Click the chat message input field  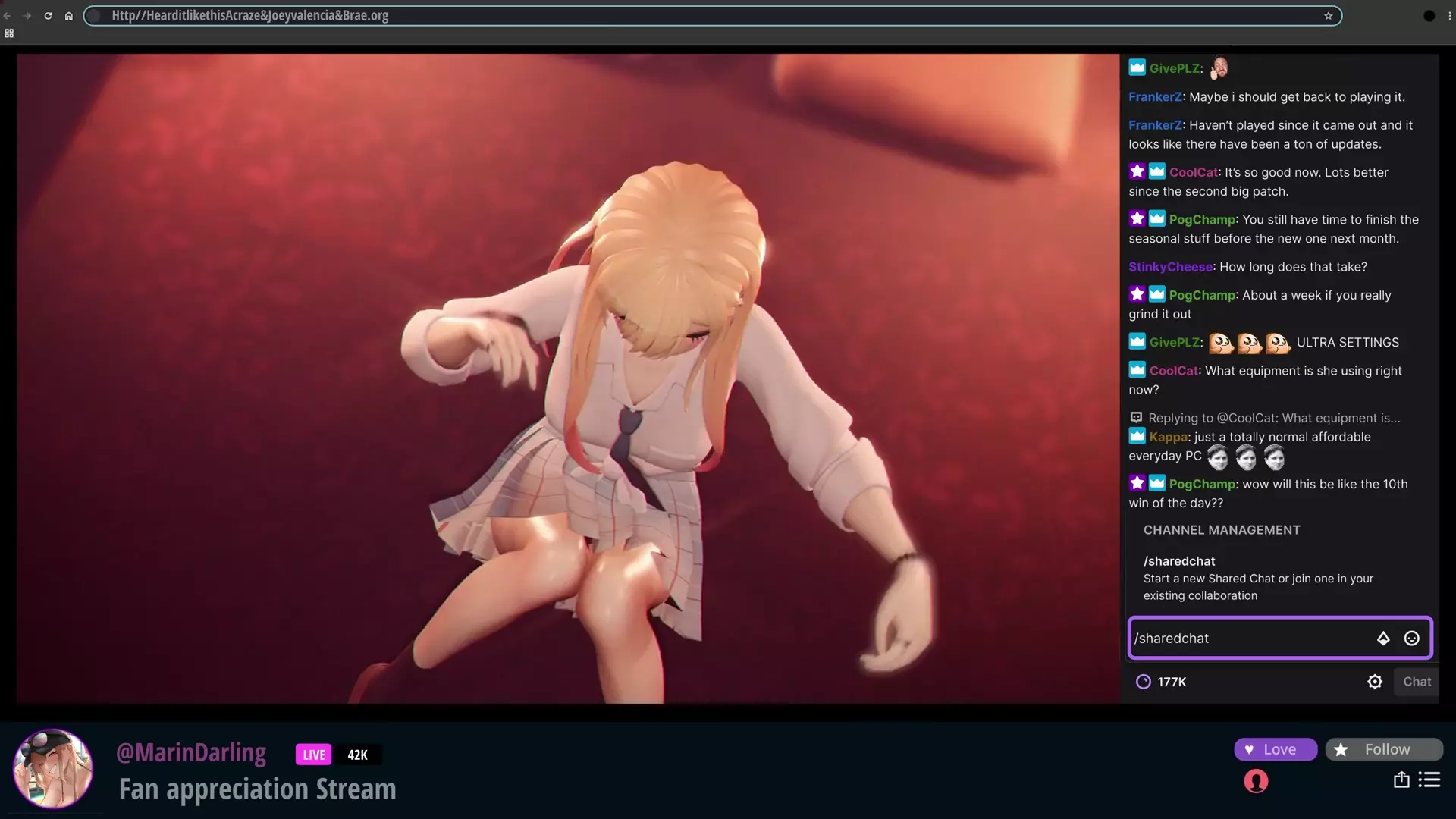click(x=1251, y=639)
